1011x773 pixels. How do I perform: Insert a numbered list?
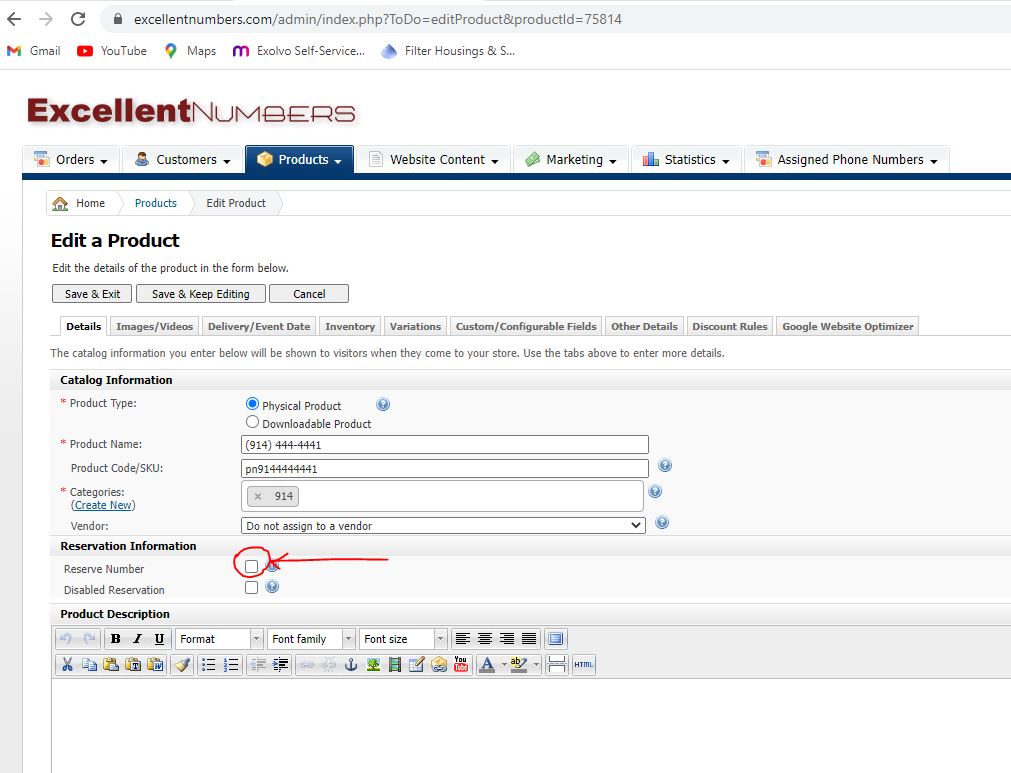(x=231, y=665)
